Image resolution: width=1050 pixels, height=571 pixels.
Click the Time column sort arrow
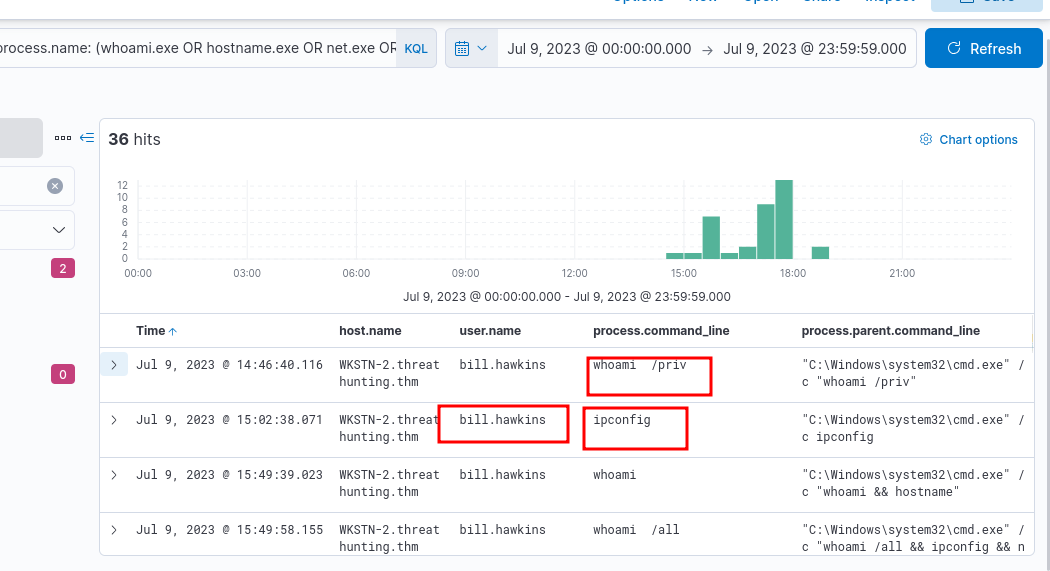coord(173,331)
